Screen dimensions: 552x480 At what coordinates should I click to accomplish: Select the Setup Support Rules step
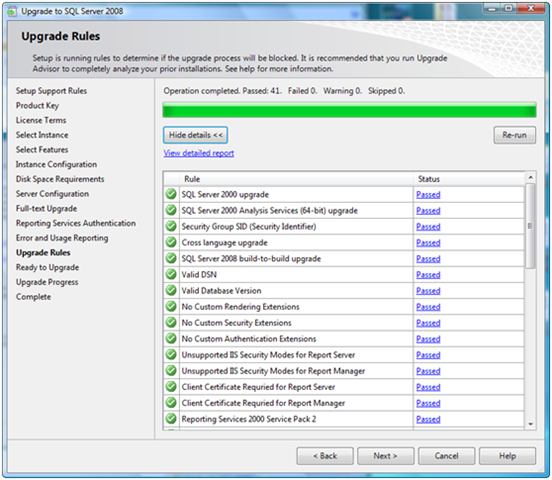coord(51,91)
